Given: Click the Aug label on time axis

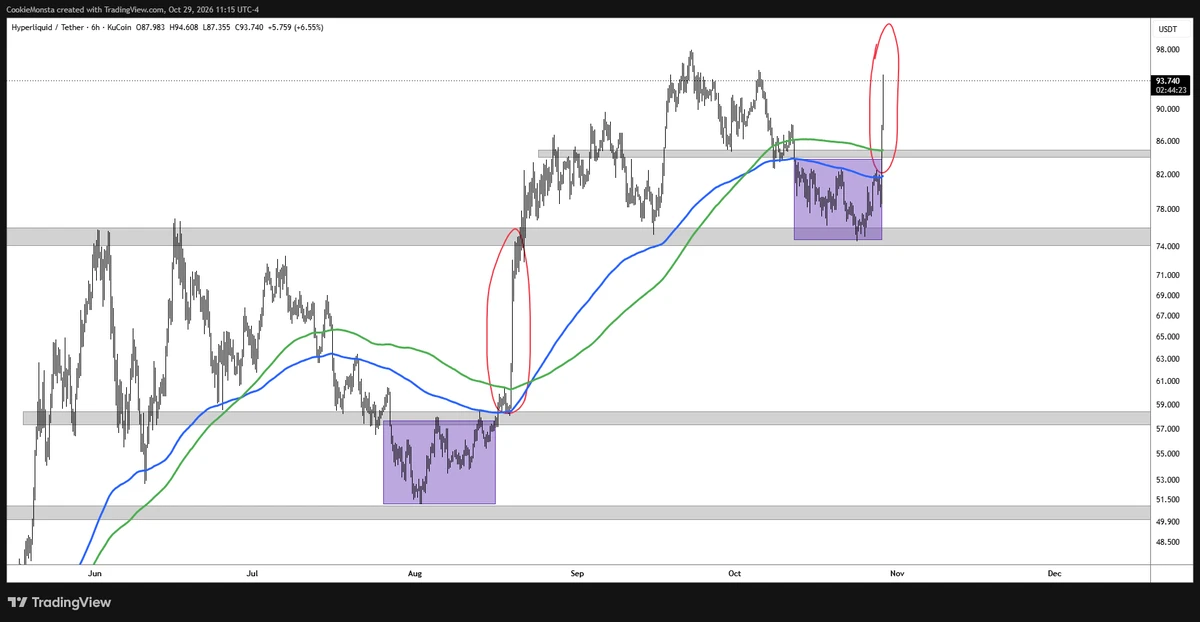Looking at the screenshot, I should pos(416,574).
